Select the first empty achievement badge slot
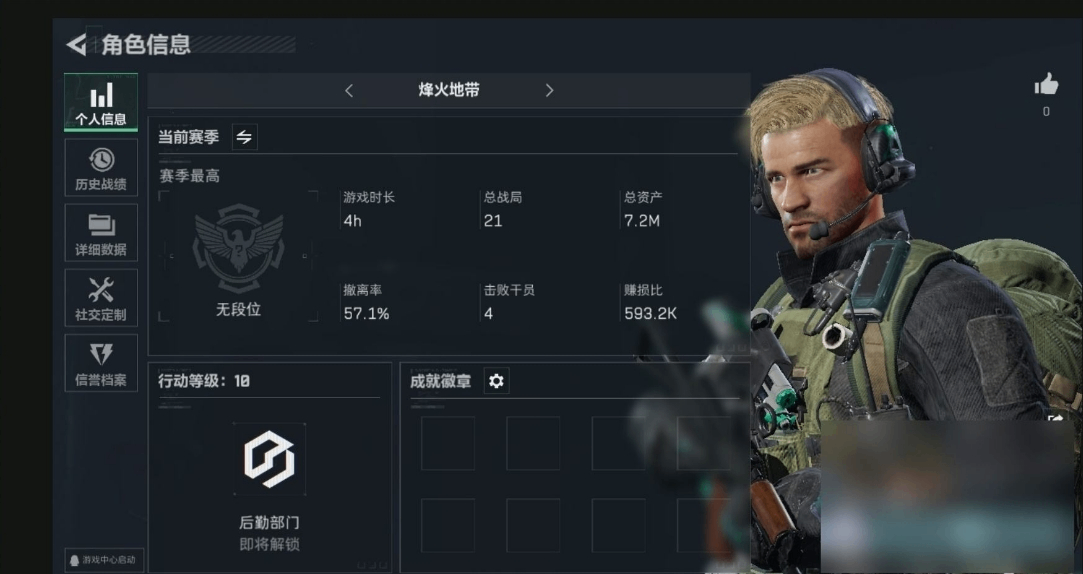The height and width of the screenshot is (574, 1083). tap(448, 443)
